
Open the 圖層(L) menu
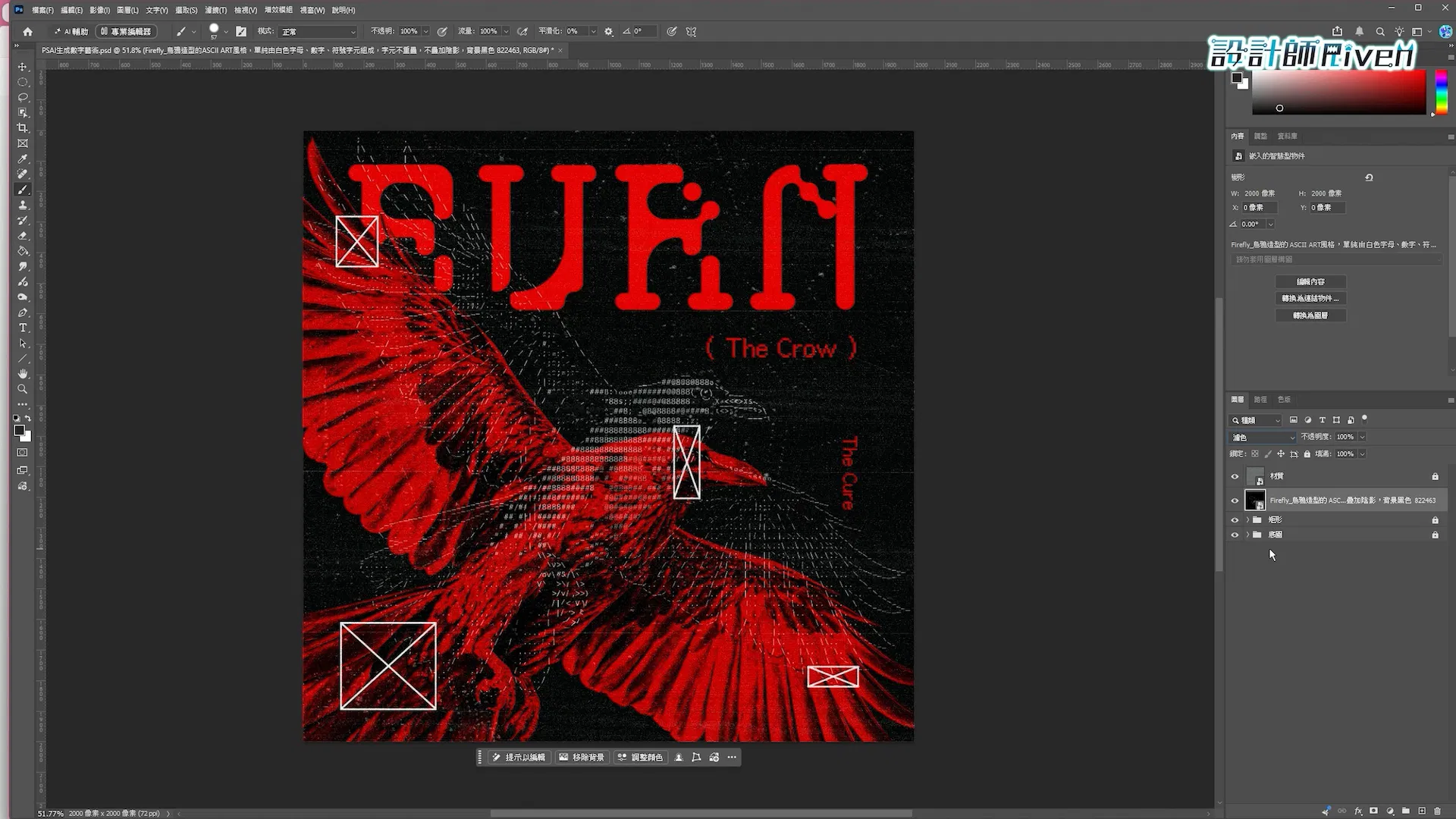pyautogui.click(x=127, y=10)
